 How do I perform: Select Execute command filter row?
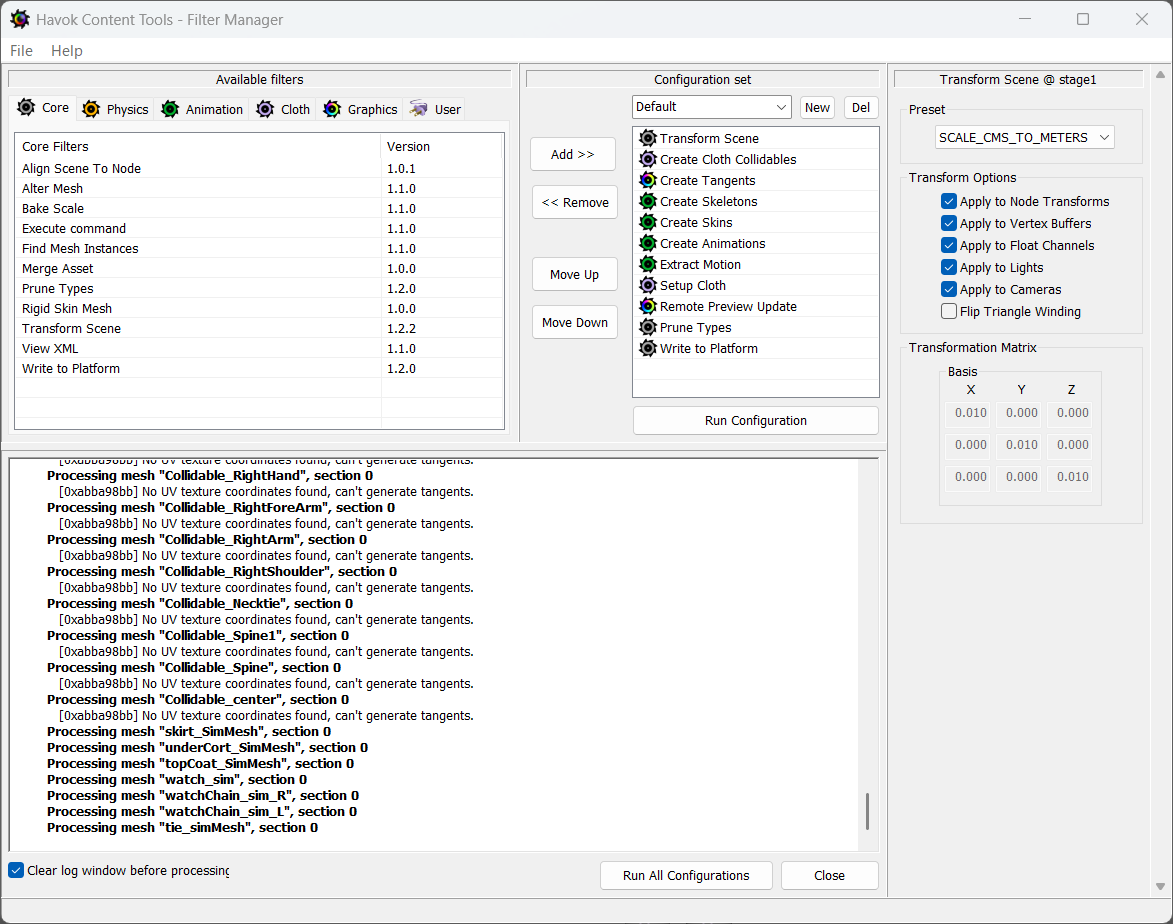click(259, 228)
